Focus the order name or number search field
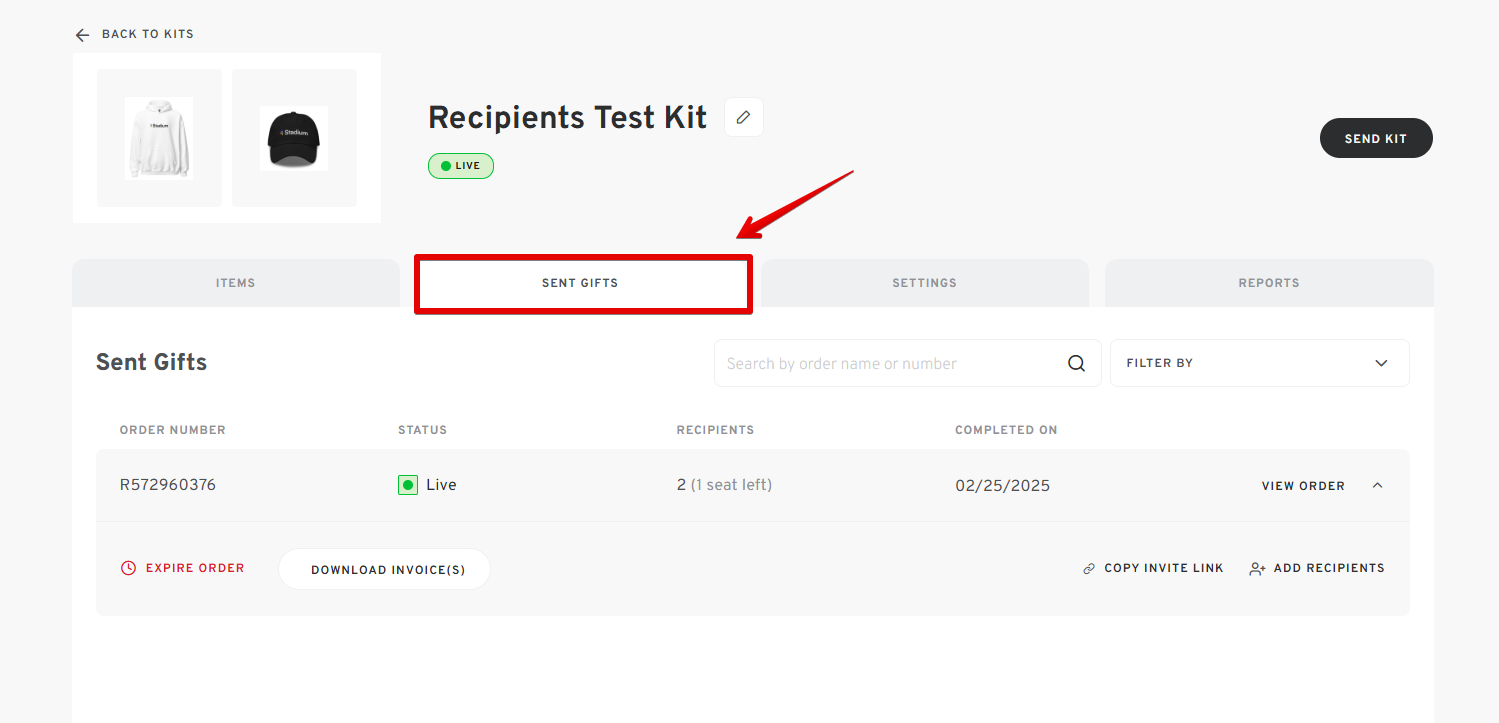Image resolution: width=1499 pixels, height=723 pixels. (890, 363)
